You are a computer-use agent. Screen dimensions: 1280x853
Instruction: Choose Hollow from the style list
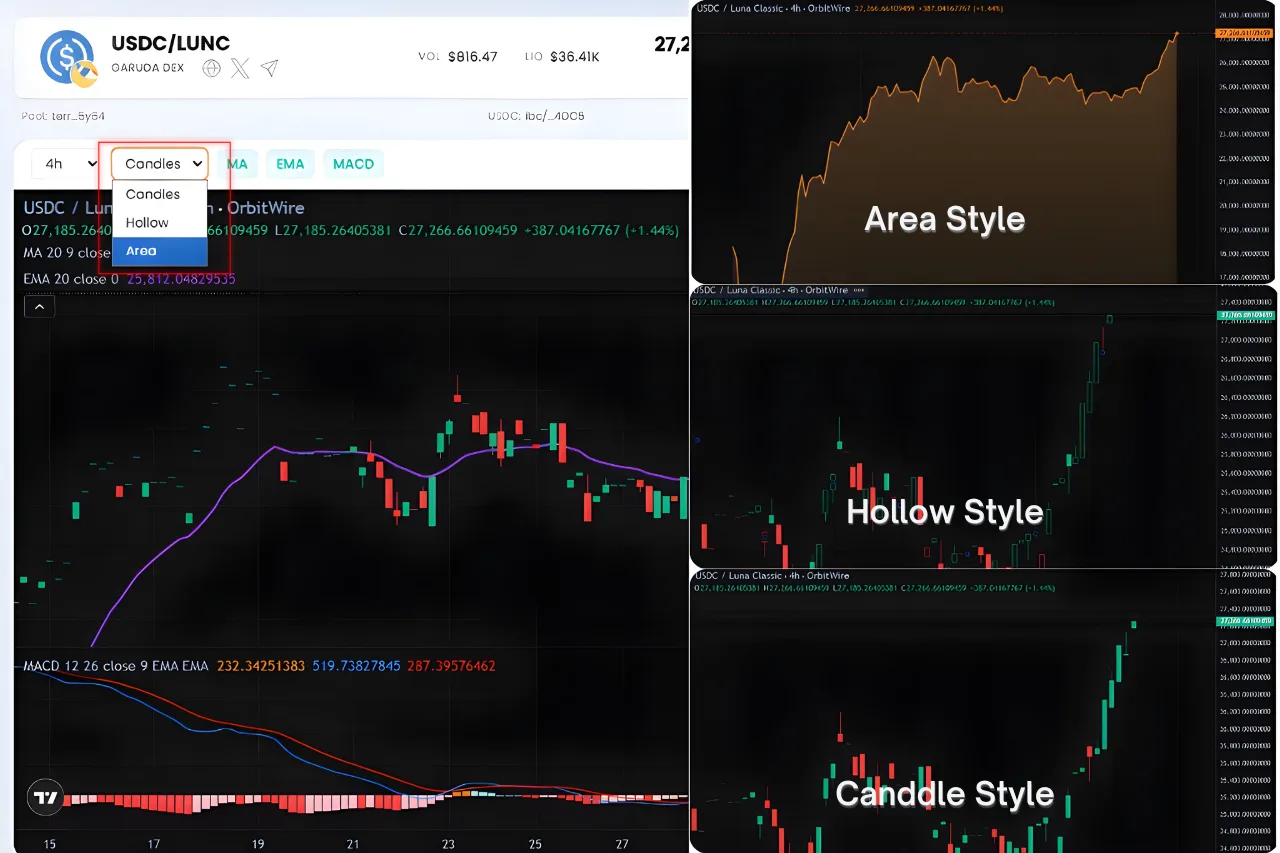(x=147, y=222)
